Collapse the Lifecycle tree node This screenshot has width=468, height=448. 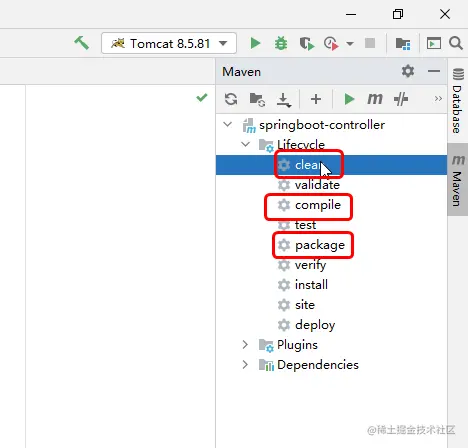pyautogui.click(x=246, y=144)
